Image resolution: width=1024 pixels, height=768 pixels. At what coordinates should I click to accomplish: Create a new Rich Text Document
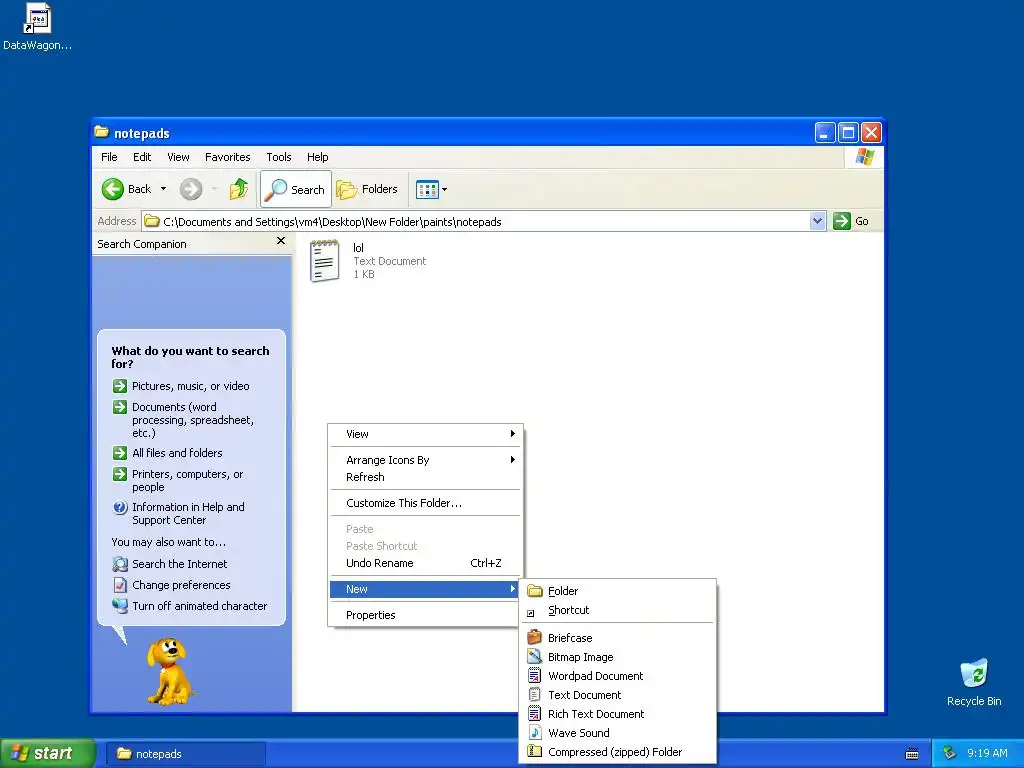tap(618, 714)
